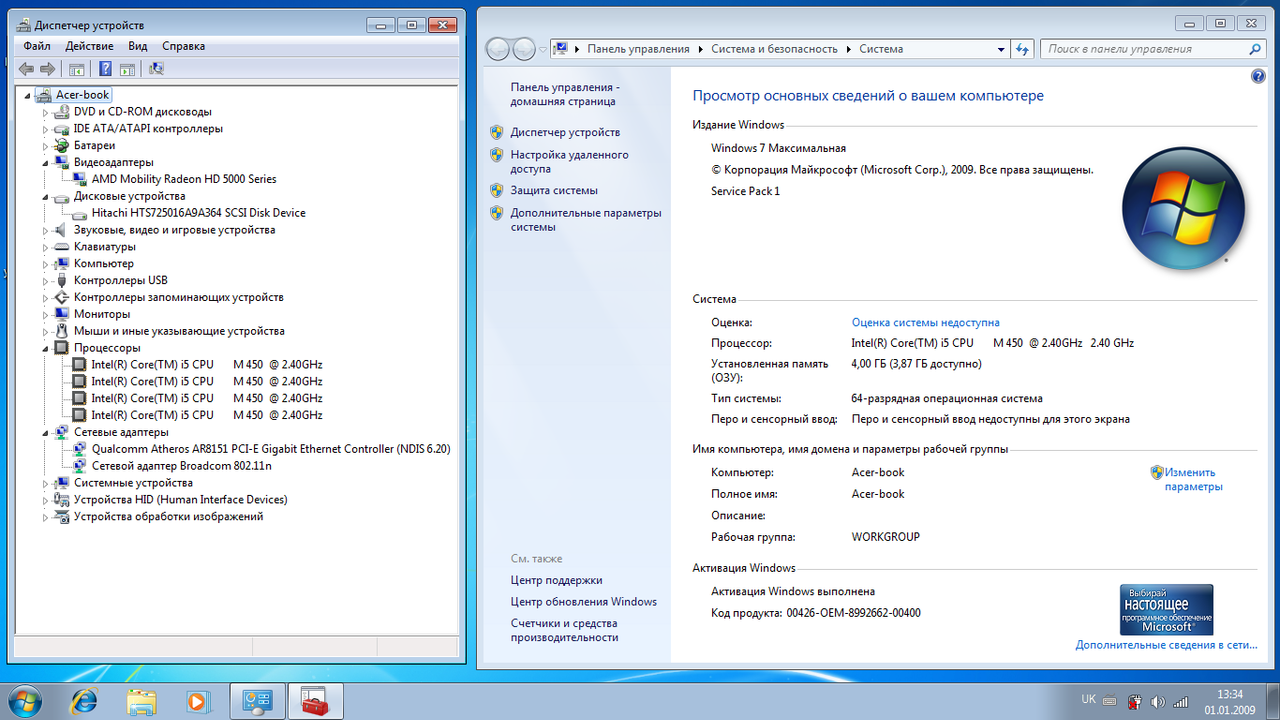
Task: Click the power plug tray icon
Action: [1134, 701]
